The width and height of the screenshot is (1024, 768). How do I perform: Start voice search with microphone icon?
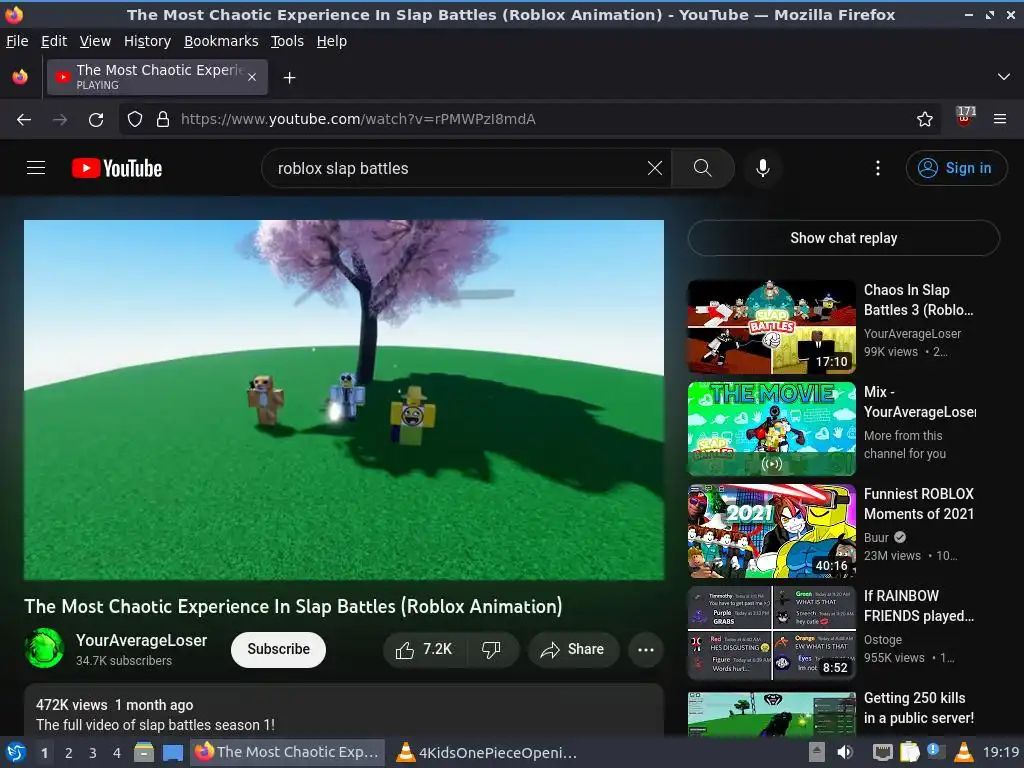click(762, 168)
